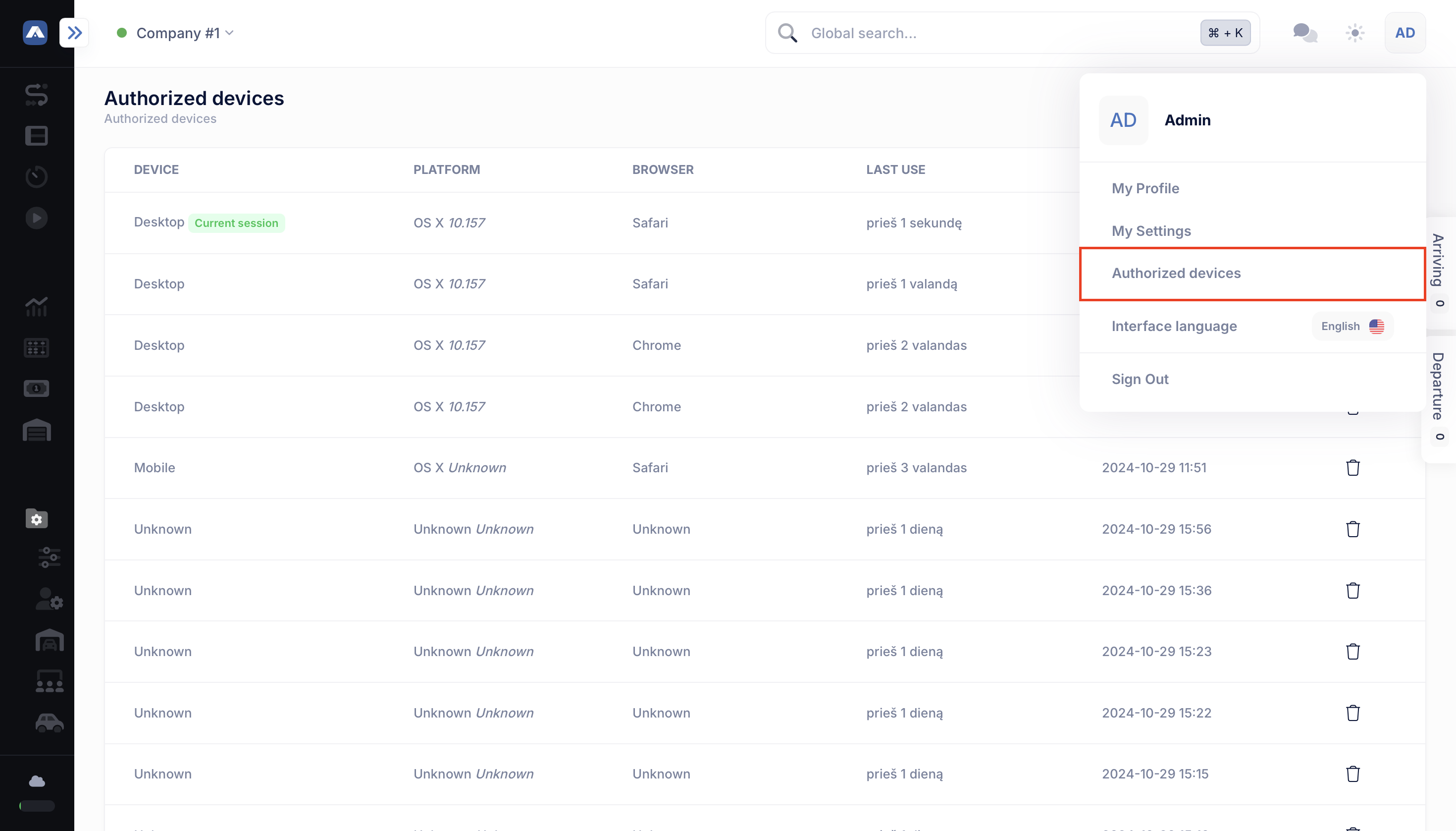The width and height of the screenshot is (1456, 831).
Task: Delete device authorized 2024-10-29 15:56
Action: tap(1353, 529)
